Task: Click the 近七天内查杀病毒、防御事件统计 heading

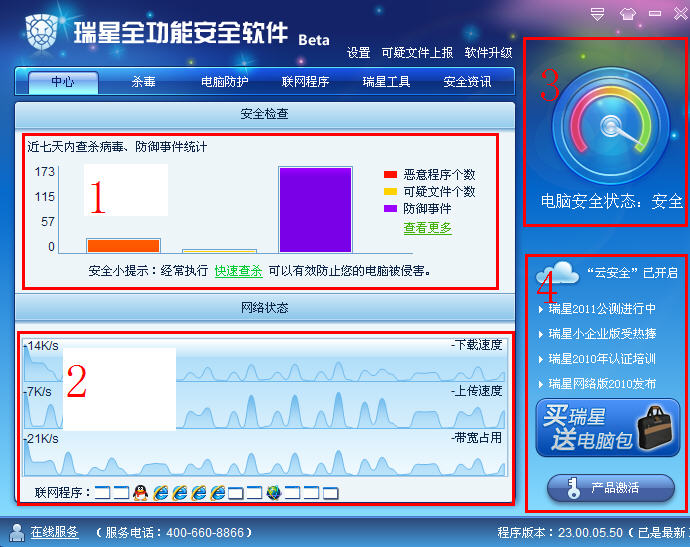Action: point(117,147)
